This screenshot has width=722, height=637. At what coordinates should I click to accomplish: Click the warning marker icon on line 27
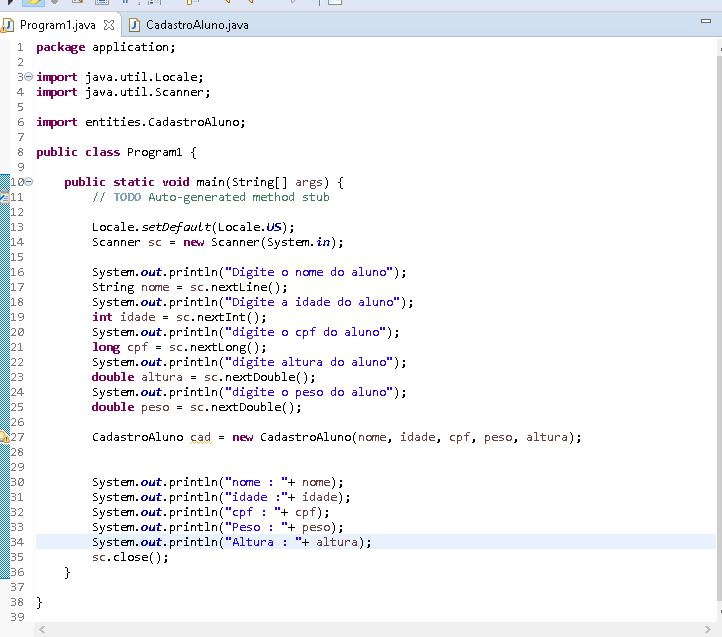point(4,437)
